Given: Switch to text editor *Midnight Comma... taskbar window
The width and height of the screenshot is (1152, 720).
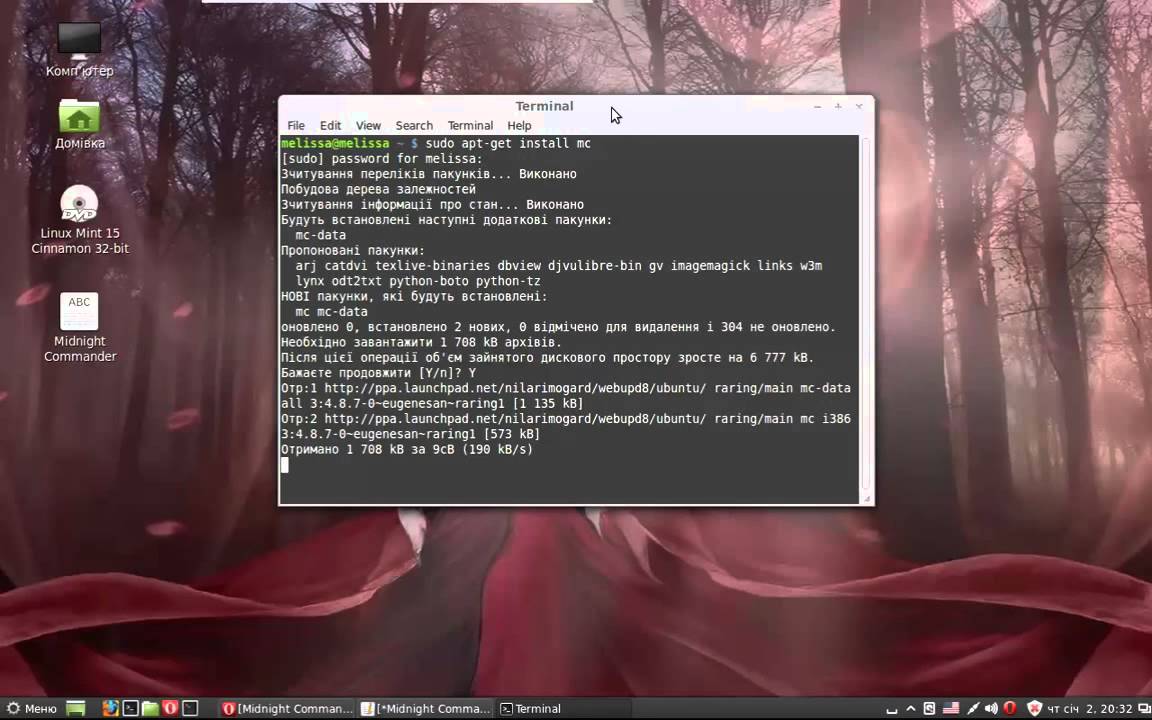Looking at the screenshot, I should pos(425,709).
